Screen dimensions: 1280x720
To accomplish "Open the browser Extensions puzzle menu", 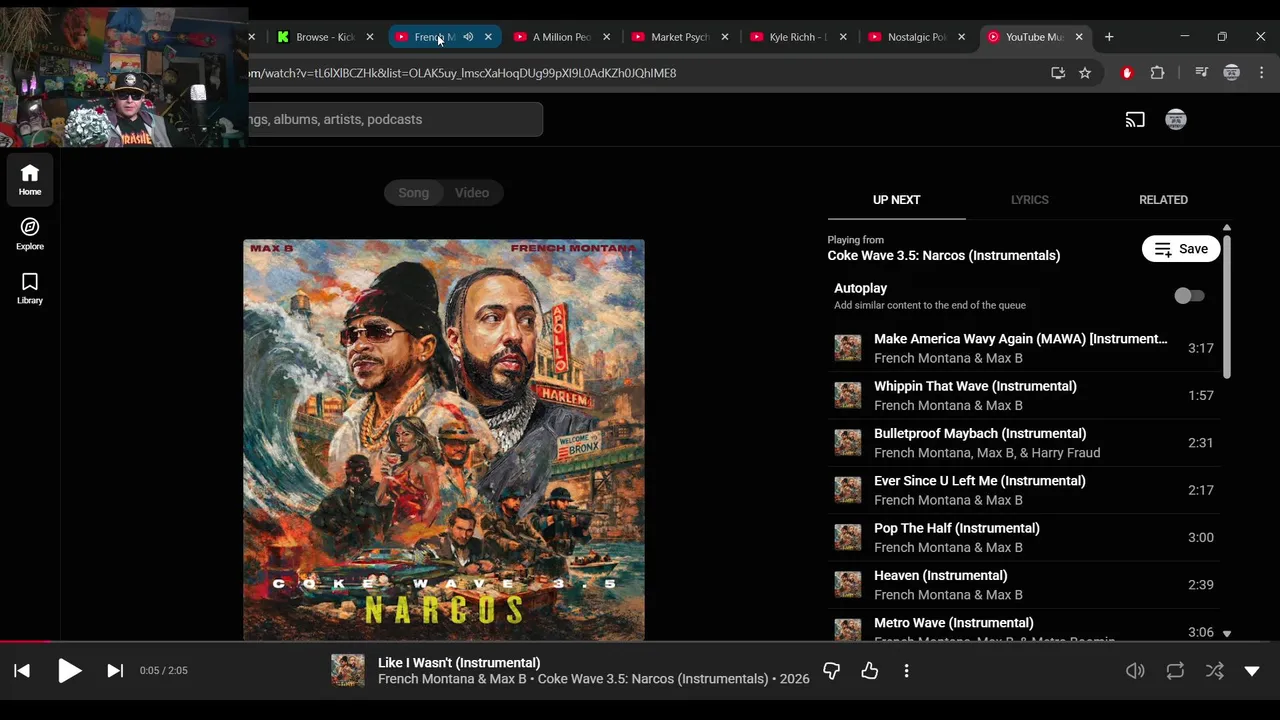I will pyautogui.click(x=1157, y=73).
